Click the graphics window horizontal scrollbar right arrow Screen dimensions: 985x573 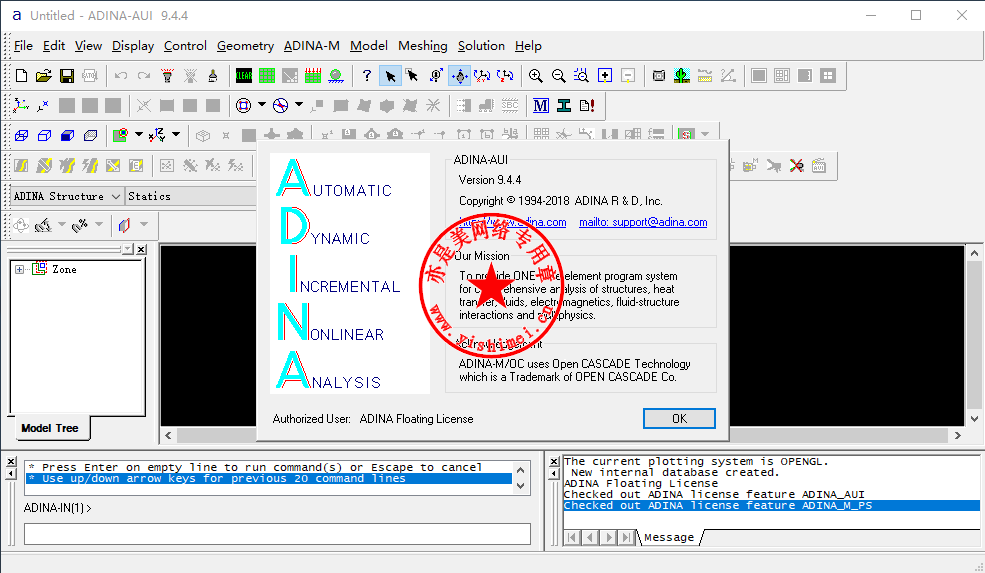pos(957,435)
